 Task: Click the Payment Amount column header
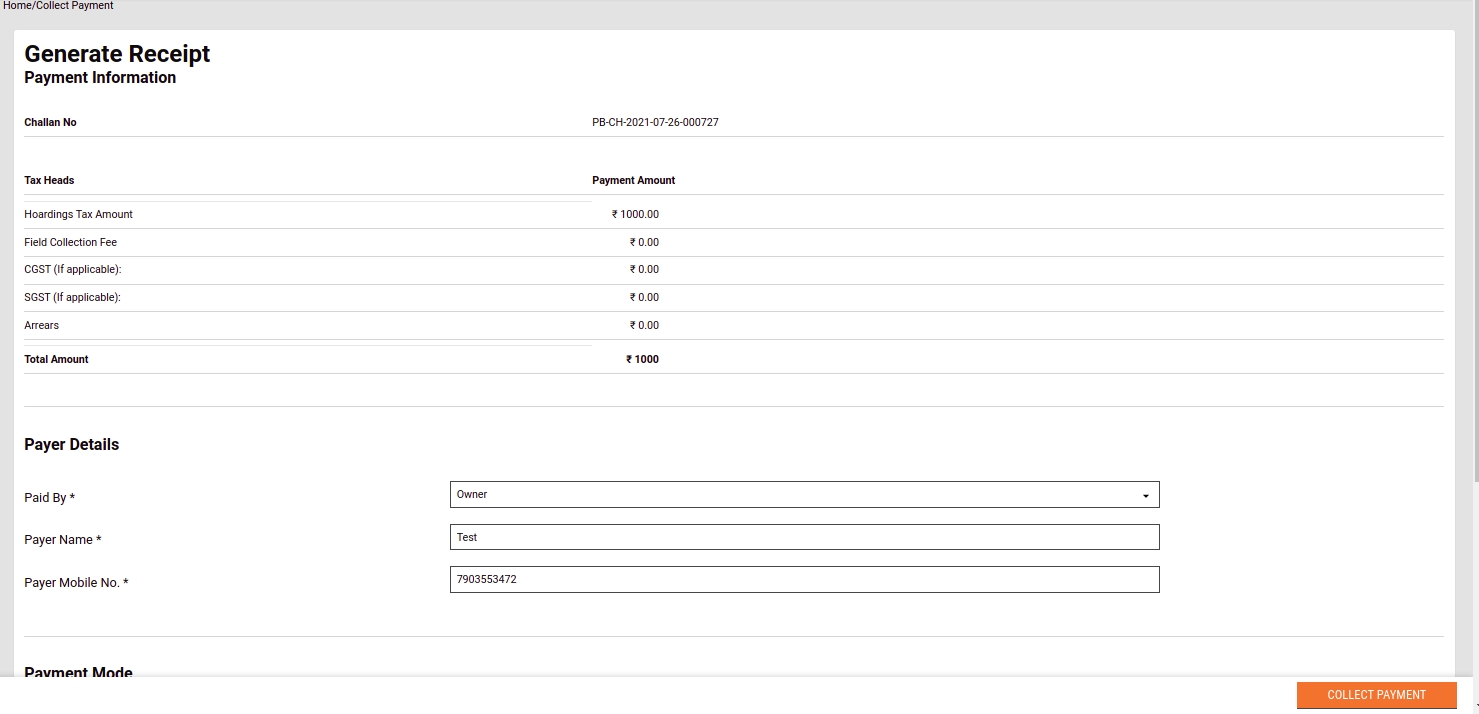click(x=633, y=181)
